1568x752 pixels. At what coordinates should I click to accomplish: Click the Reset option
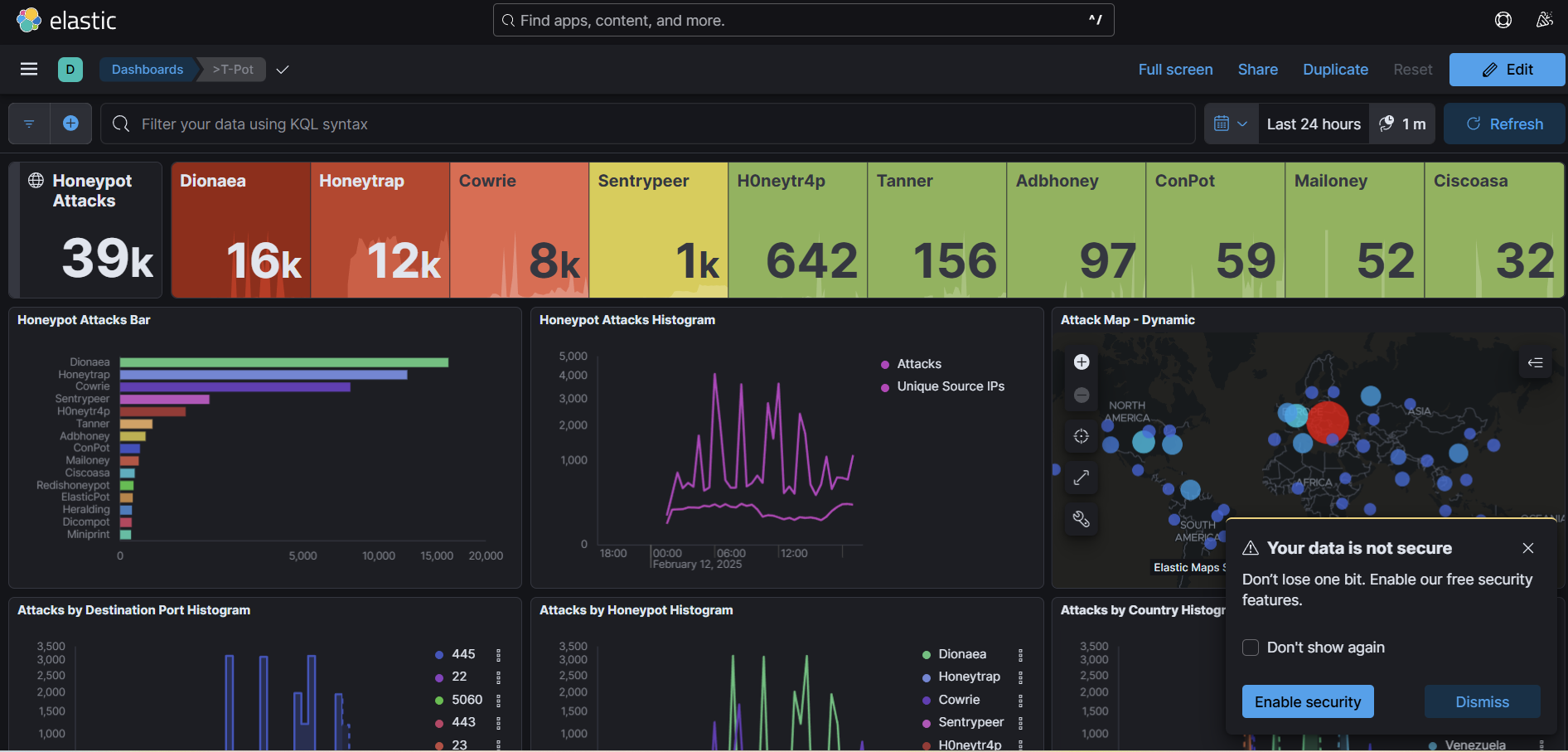tap(1412, 70)
